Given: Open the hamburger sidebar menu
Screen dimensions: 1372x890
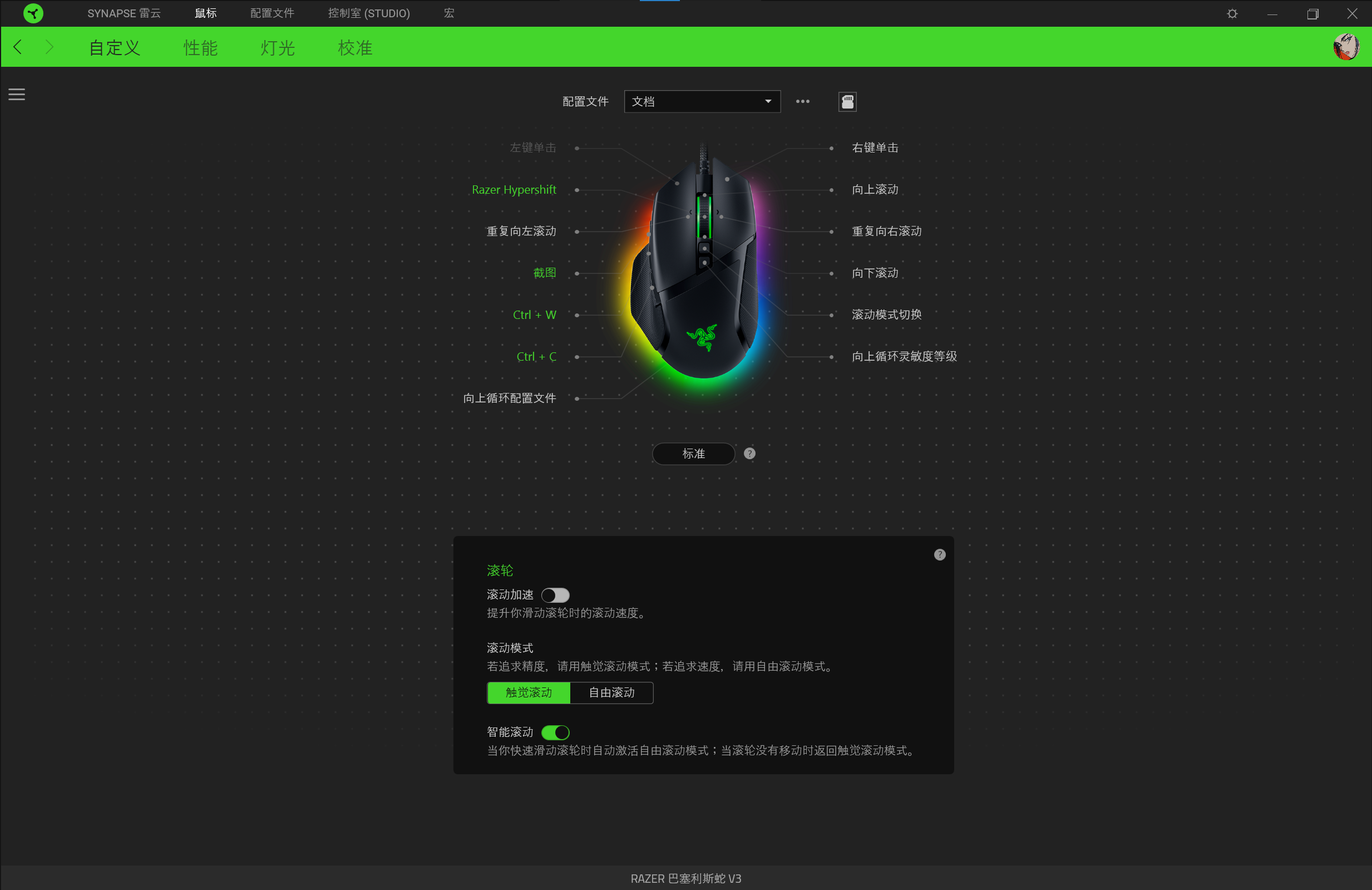Looking at the screenshot, I should (17, 94).
